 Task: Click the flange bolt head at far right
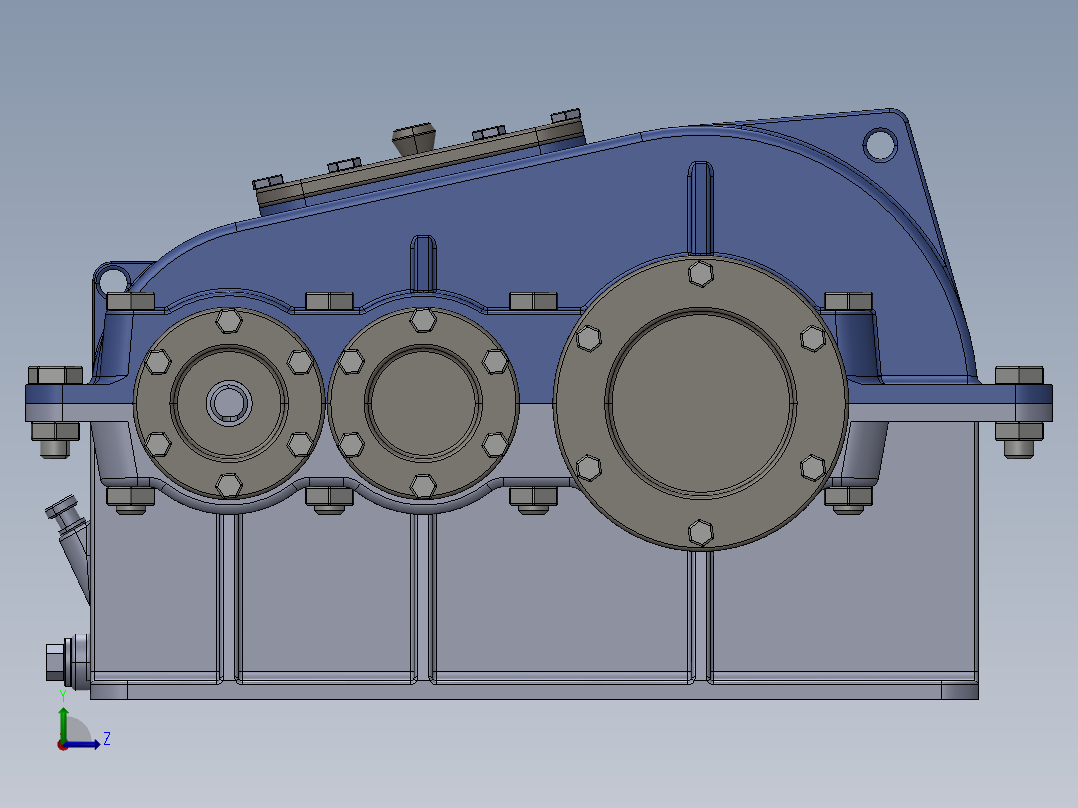[x=1018, y=375]
